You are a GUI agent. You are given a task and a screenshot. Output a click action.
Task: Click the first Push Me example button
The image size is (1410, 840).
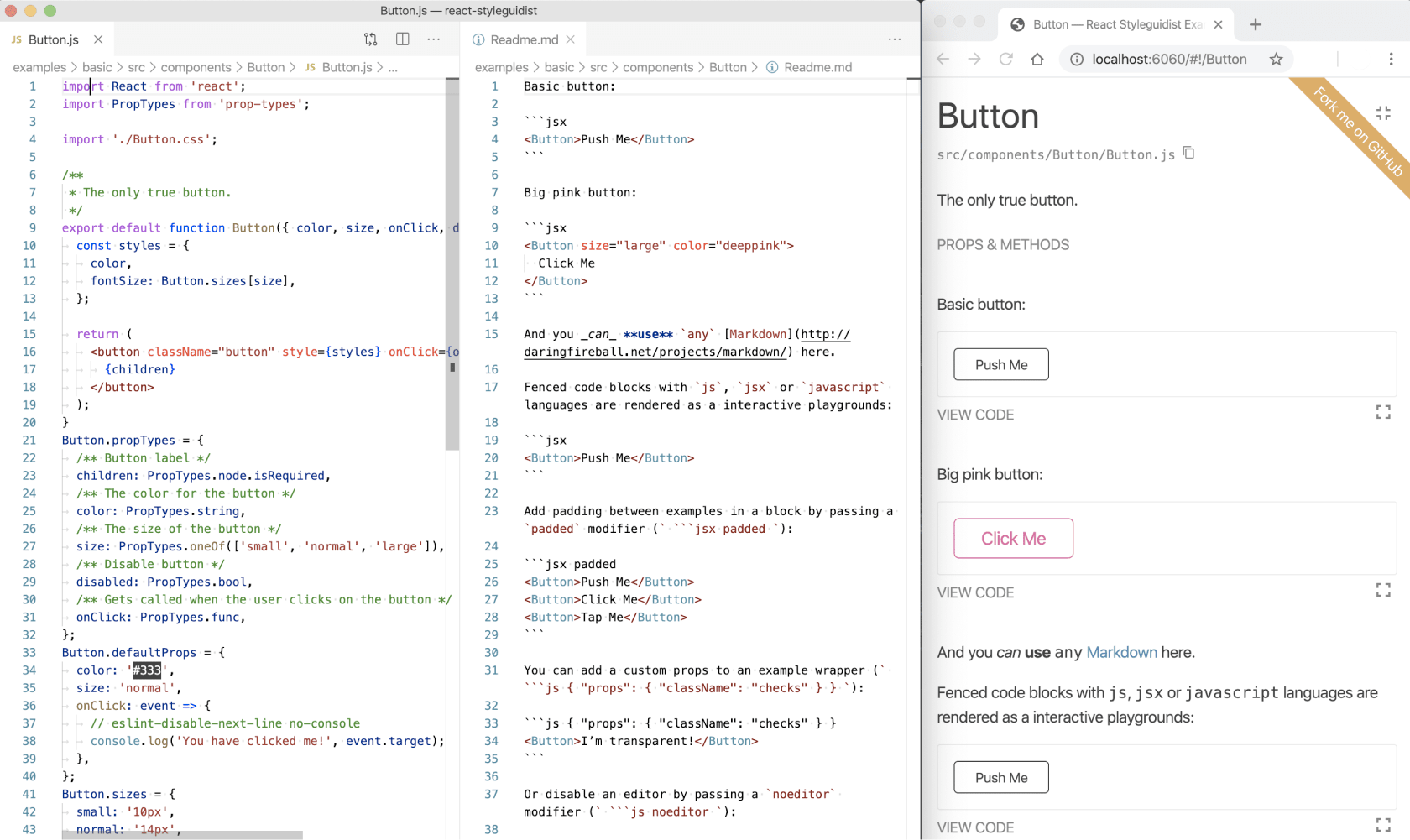[x=1001, y=364]
